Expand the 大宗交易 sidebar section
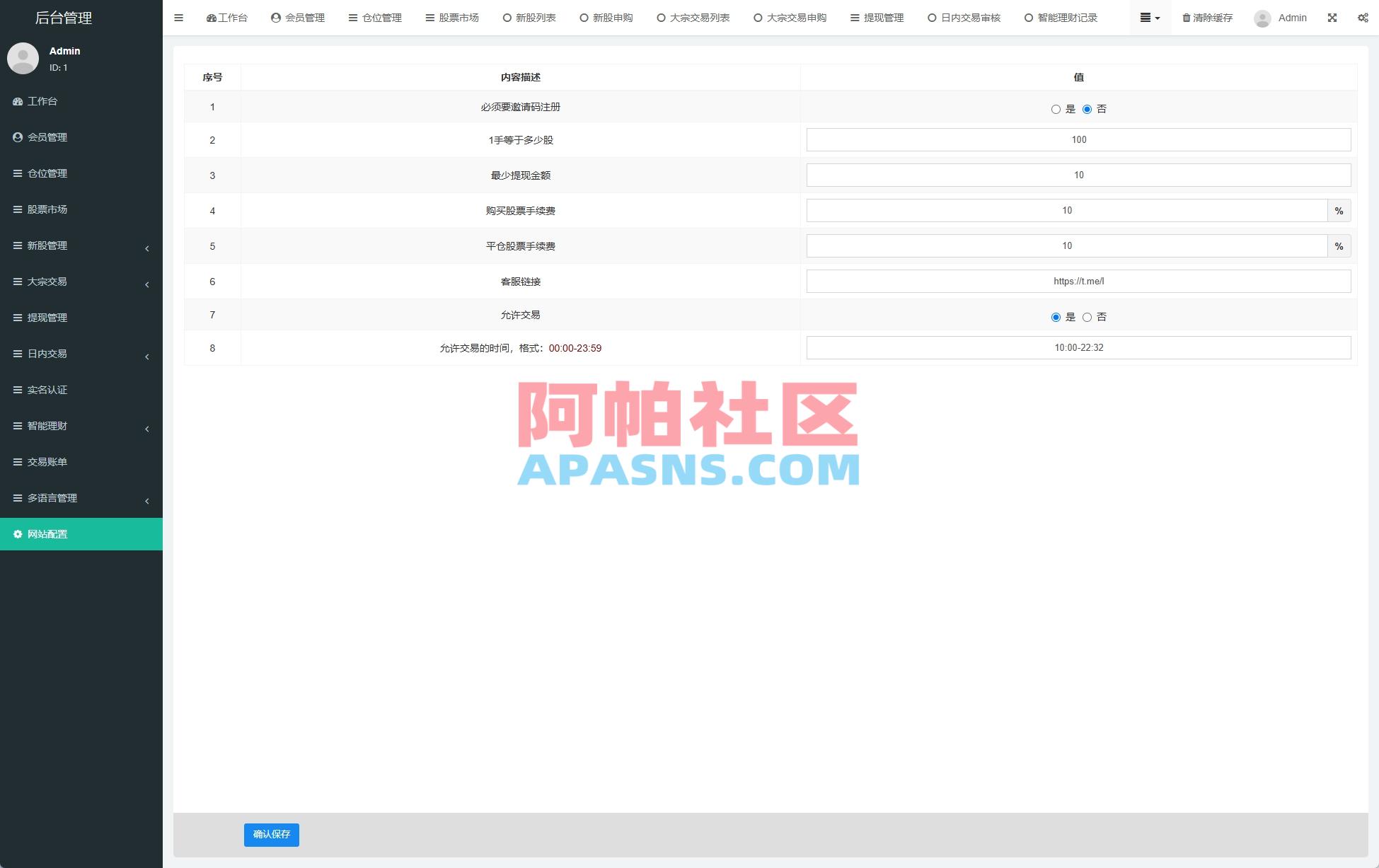 click(x=47, y=282)
